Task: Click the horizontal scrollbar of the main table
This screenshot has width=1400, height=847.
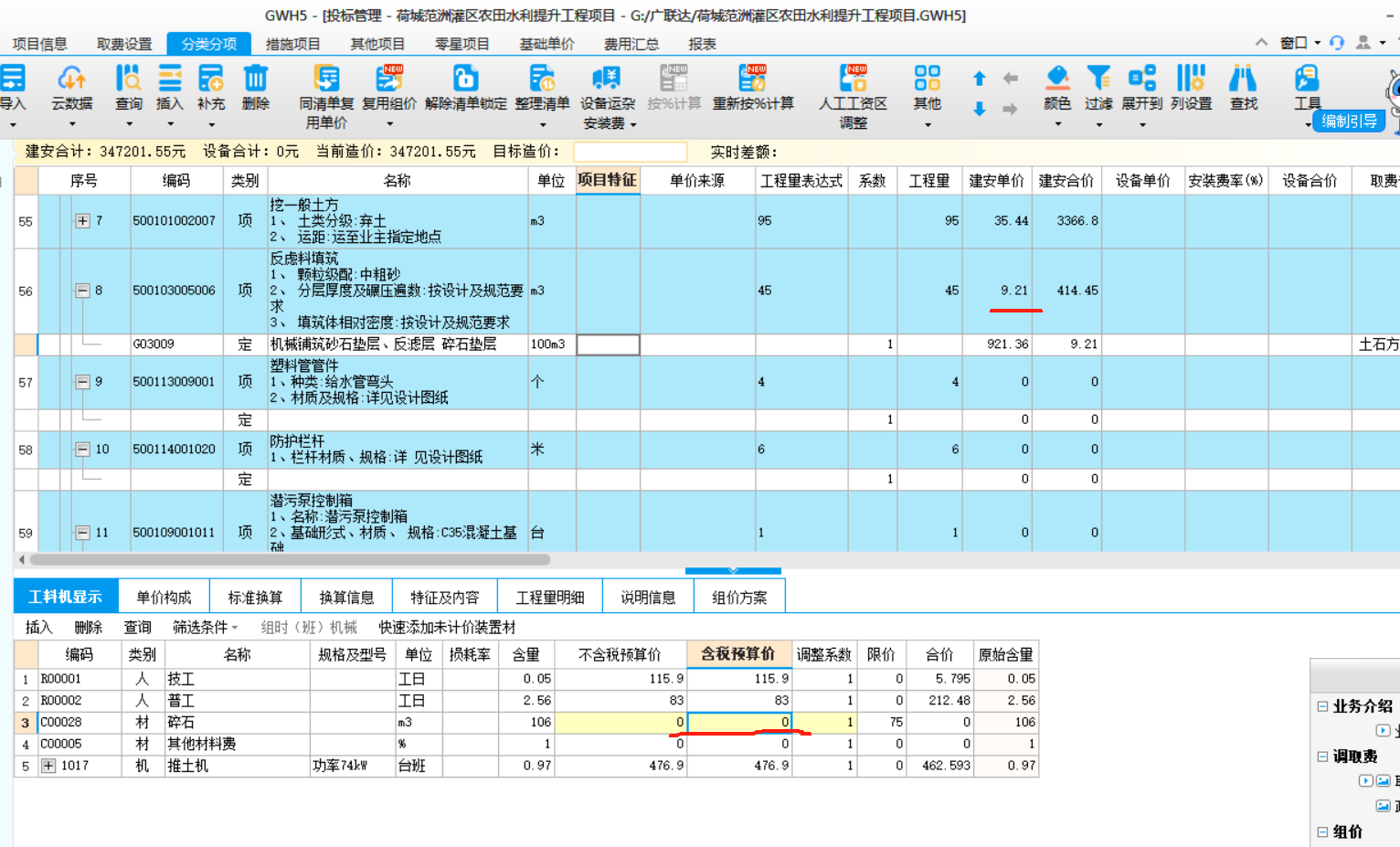Action: click(290, 559)
